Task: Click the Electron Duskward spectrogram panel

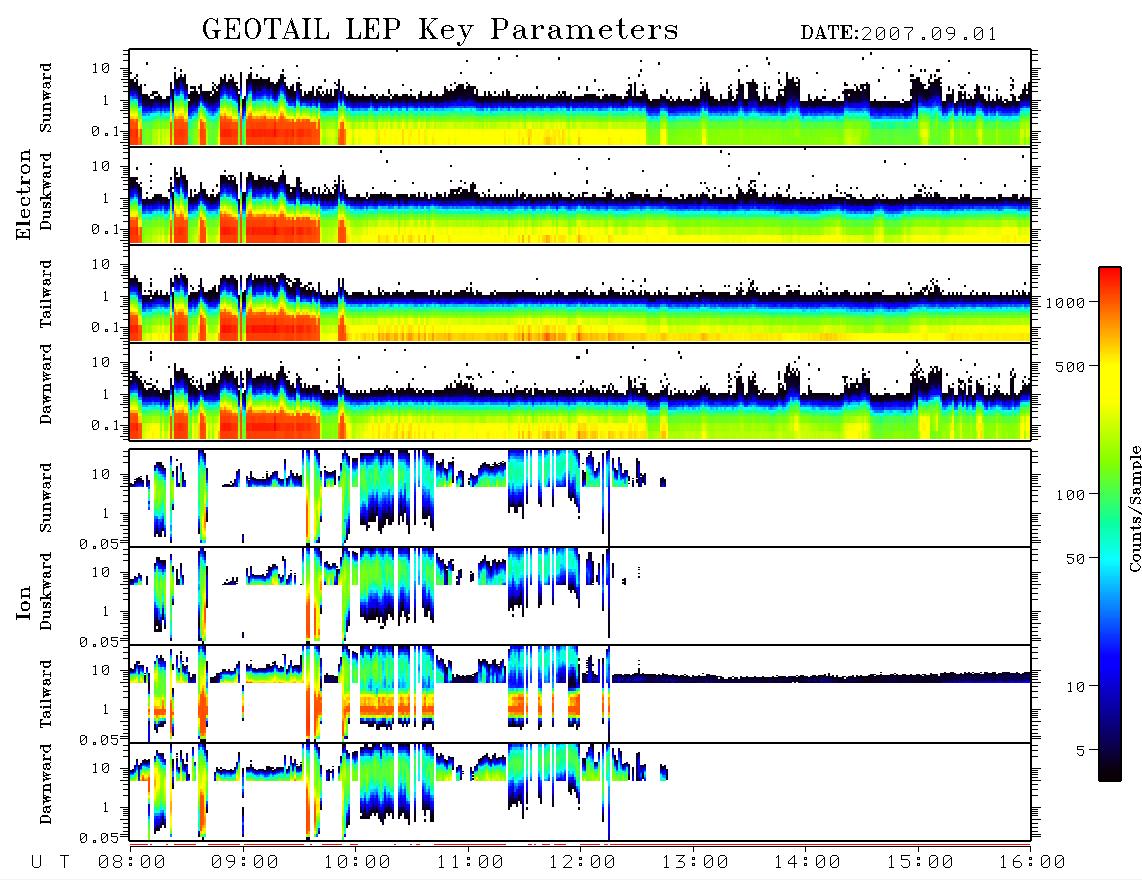Action: (580, 195)
